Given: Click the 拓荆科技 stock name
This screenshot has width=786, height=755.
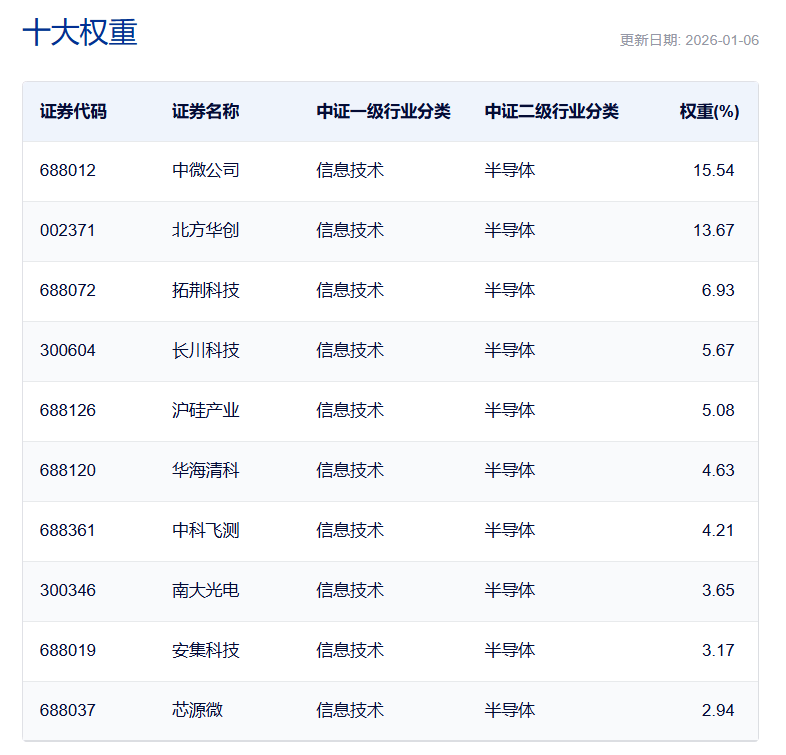Looking at the screenshot, I should (205, 290).
